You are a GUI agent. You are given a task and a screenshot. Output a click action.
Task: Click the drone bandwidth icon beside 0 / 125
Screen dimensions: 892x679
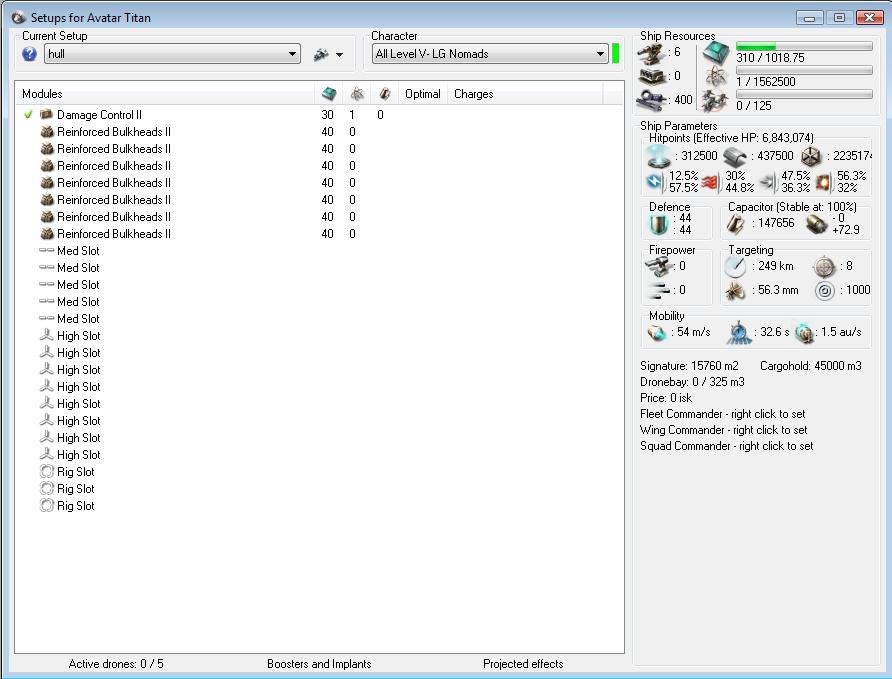tap(715, 101)
